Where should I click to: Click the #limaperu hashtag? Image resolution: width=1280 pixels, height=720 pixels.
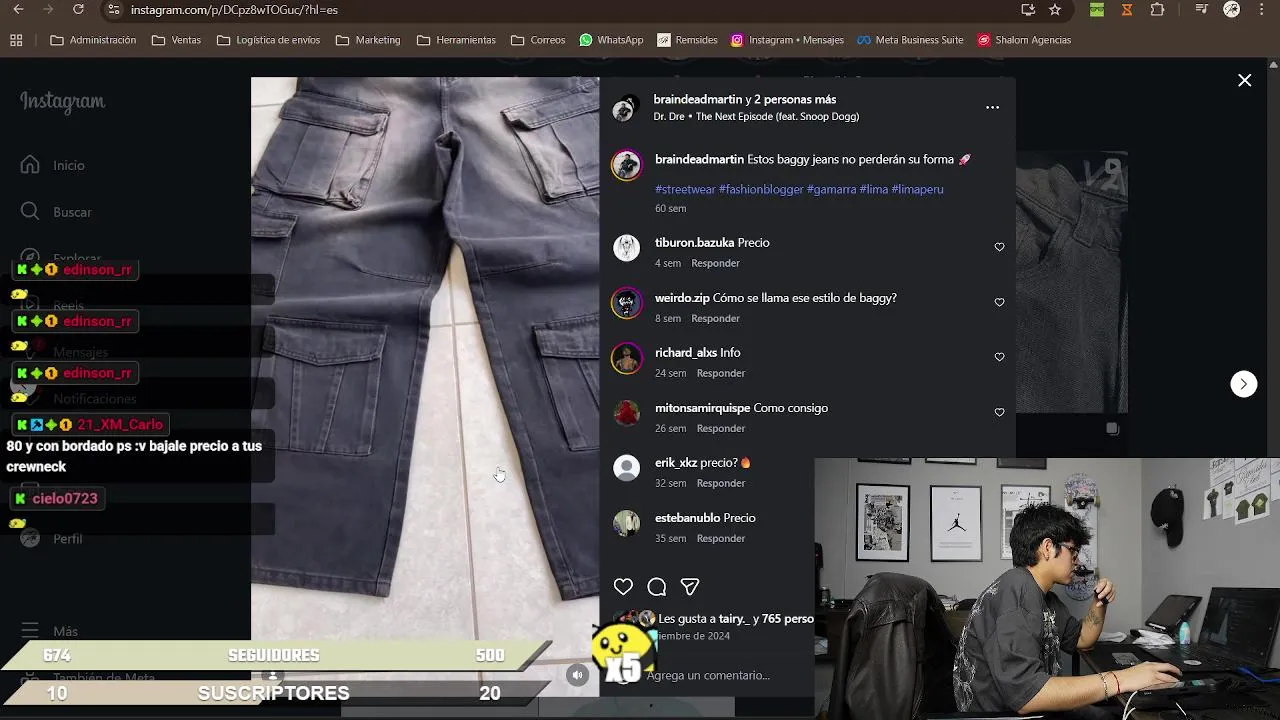tap(917, 189)
